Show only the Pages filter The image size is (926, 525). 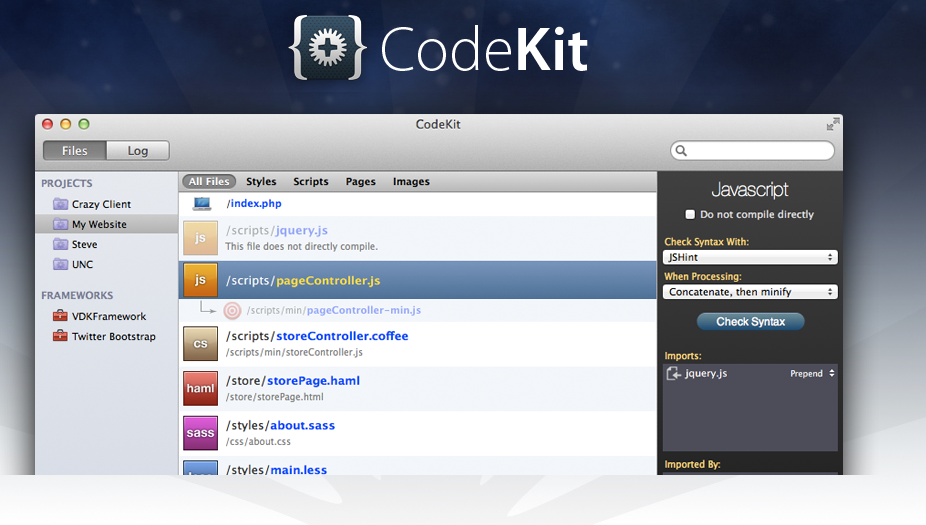pyautogui.click(x=360, y=181)
